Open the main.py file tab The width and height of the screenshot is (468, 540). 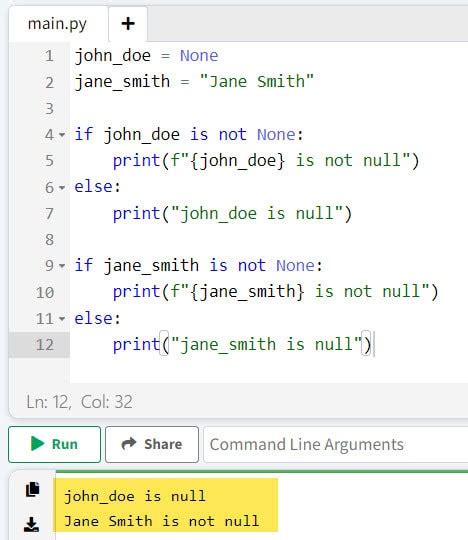[x=57, y=24]
